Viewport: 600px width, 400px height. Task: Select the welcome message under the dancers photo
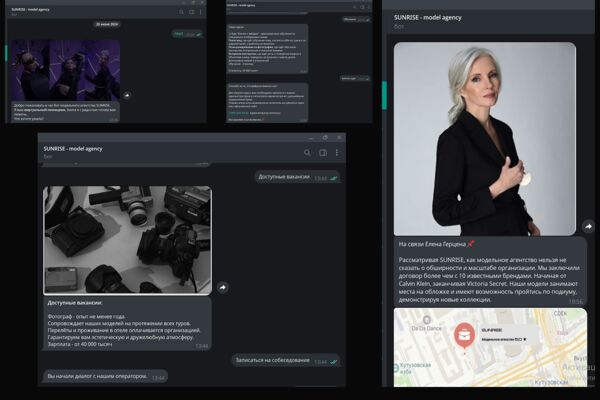[x=65, y=112]
